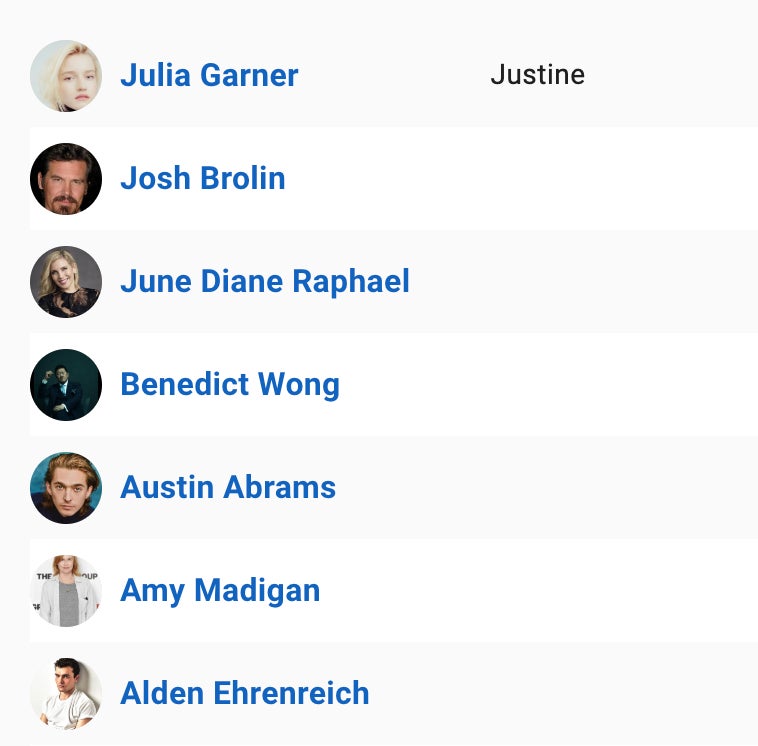This screenshot has height=746, width=758.
Task: Click the Justine character name text
Action: pos(537,75)
